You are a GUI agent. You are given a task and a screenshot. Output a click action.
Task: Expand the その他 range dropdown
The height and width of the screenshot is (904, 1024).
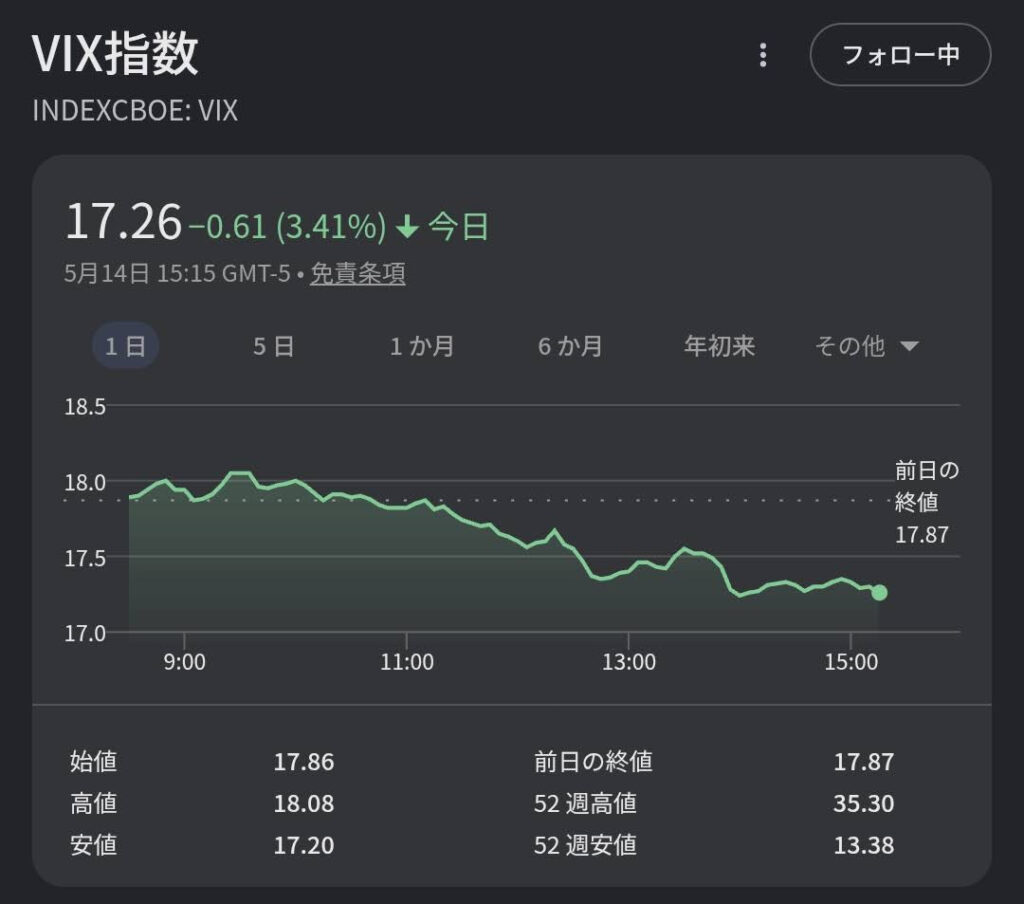[867, 346]
